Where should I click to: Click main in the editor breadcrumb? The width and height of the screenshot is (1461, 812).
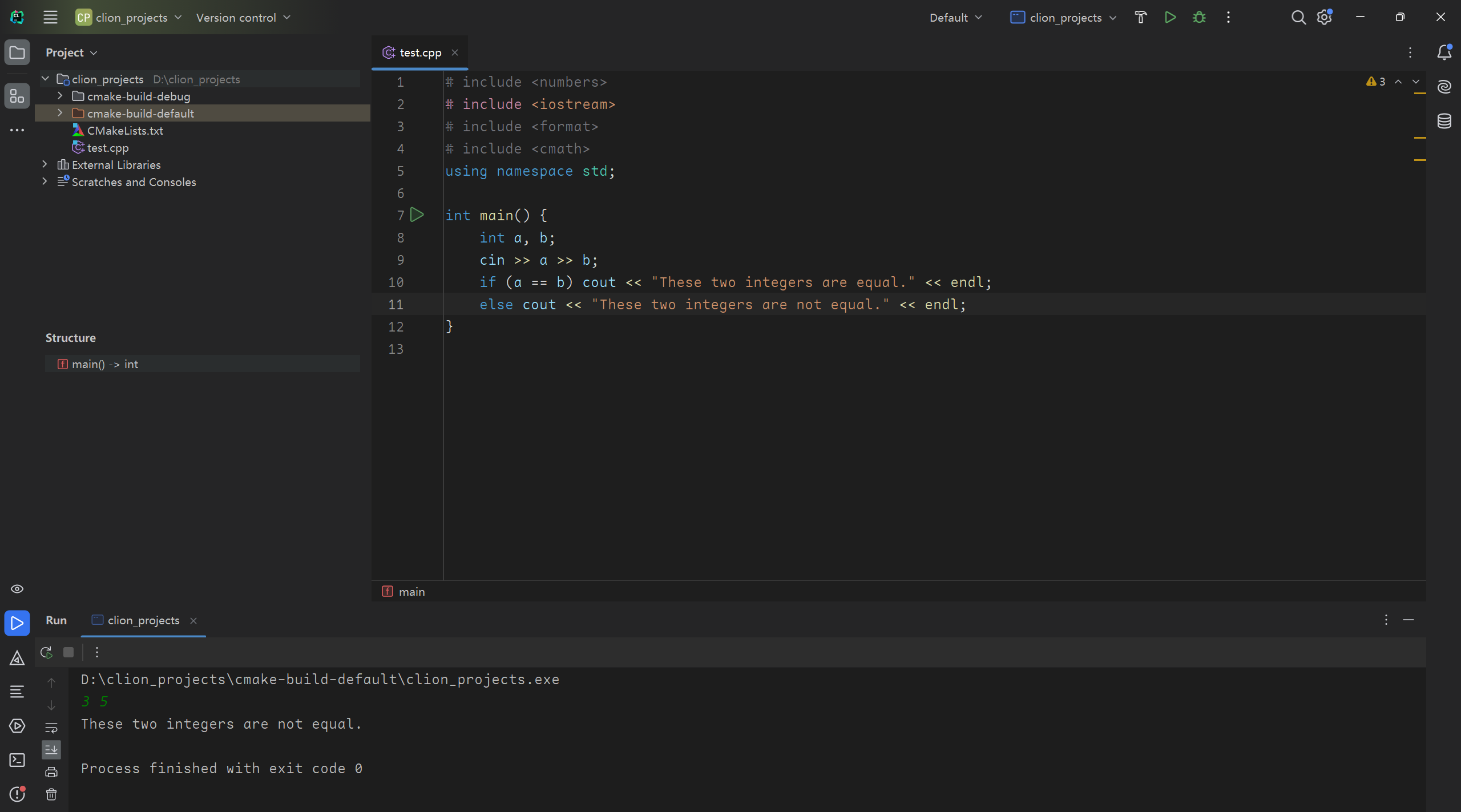(x=411, y=592)
